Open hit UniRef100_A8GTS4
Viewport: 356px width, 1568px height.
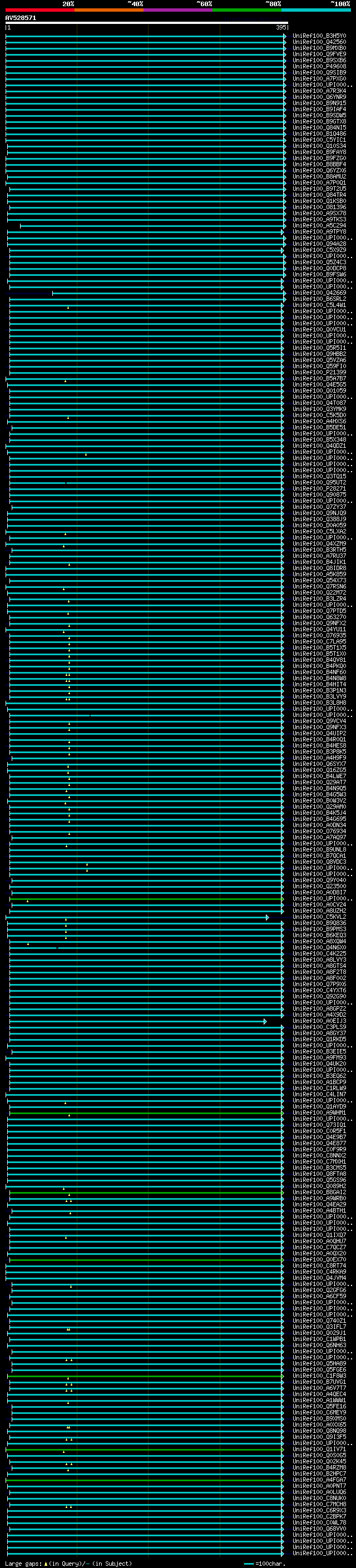pyautogui.click(x=319, y=966)
